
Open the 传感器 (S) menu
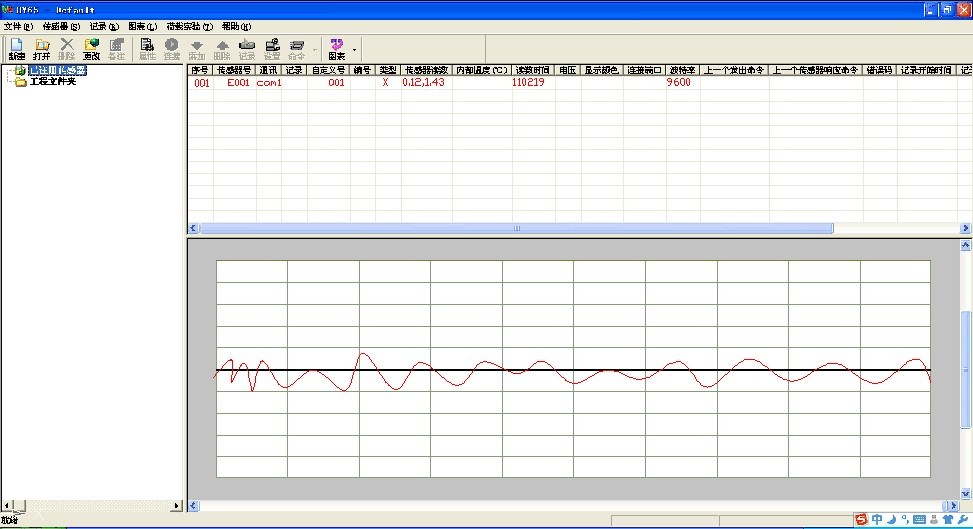coord(61,26)
